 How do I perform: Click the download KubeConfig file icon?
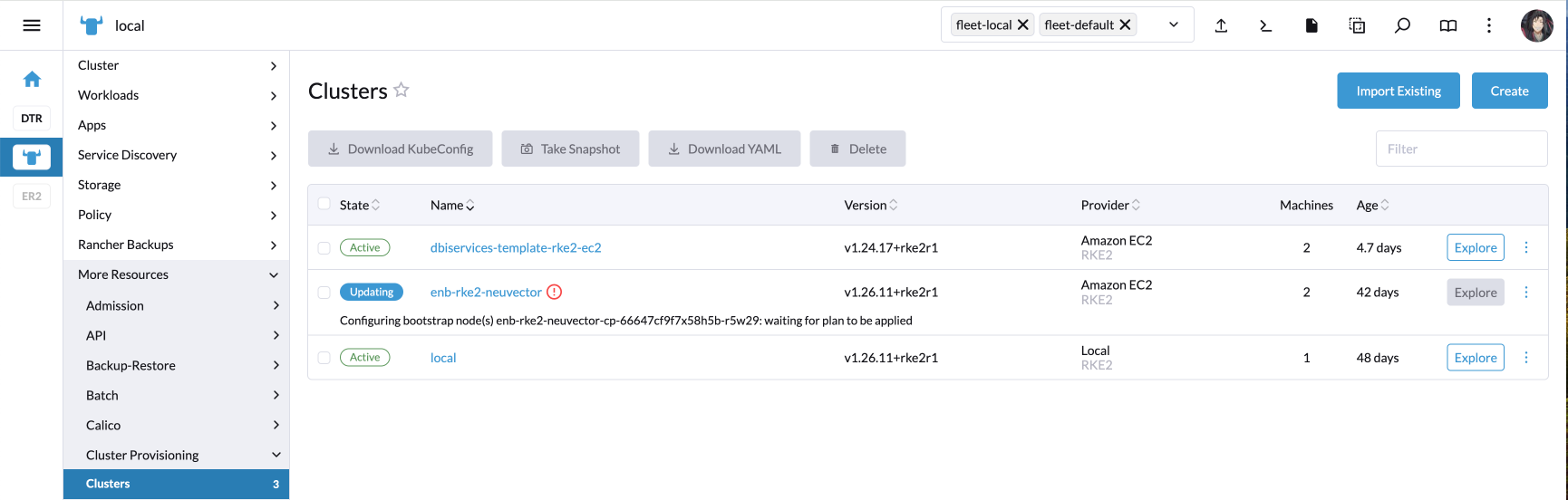[x=1312, y=25]
